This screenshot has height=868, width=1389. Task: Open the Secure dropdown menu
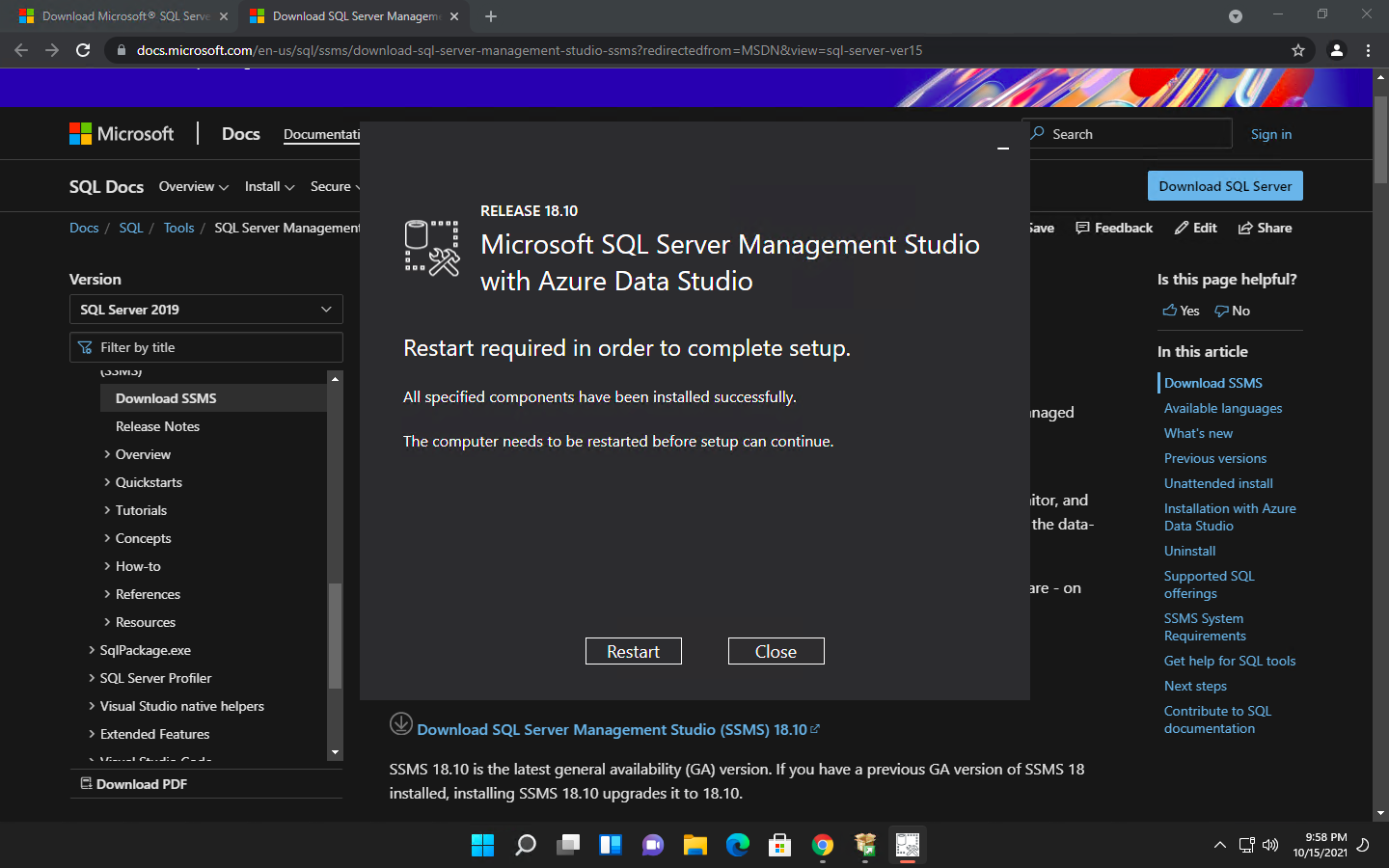click(x=335, y=186)
